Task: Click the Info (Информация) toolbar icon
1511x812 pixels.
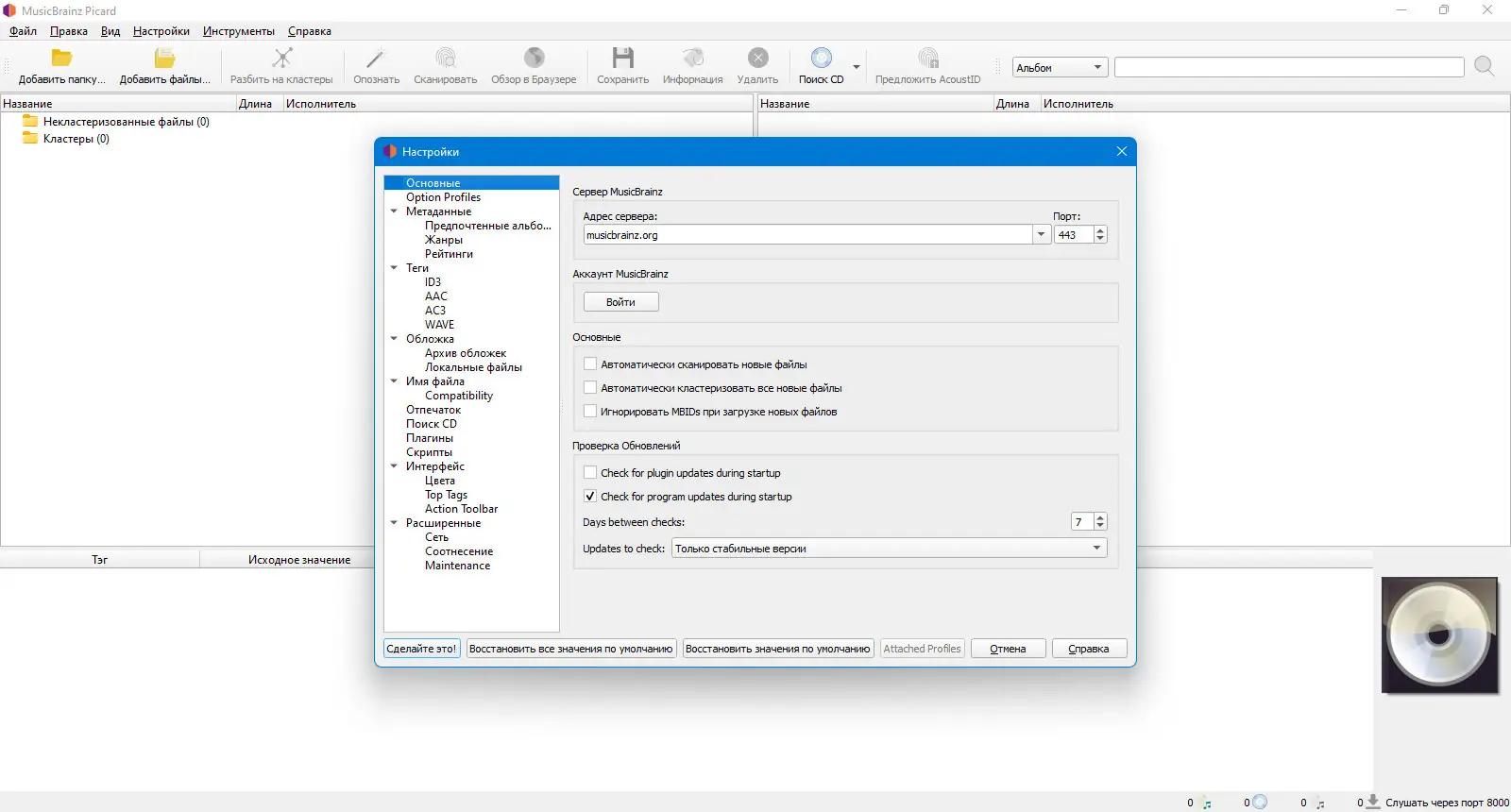Action: [x=692, y=59]
